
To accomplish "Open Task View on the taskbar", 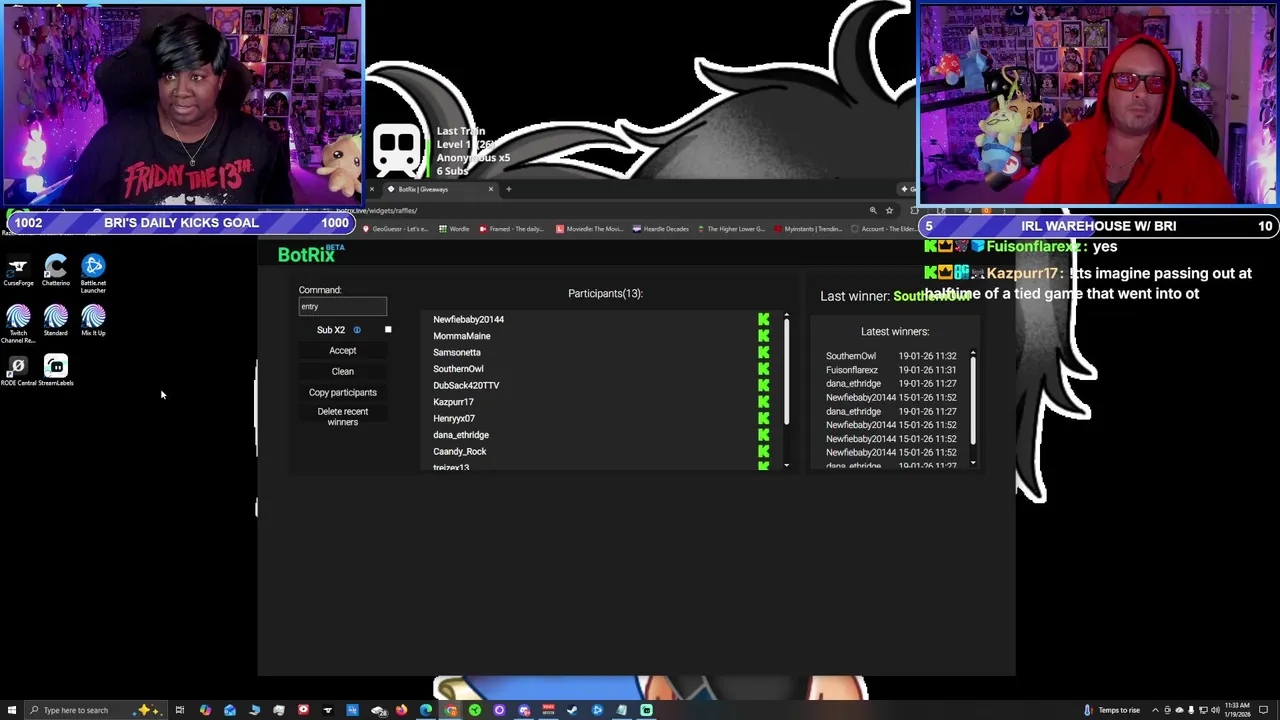I will [x=180, y=710].
